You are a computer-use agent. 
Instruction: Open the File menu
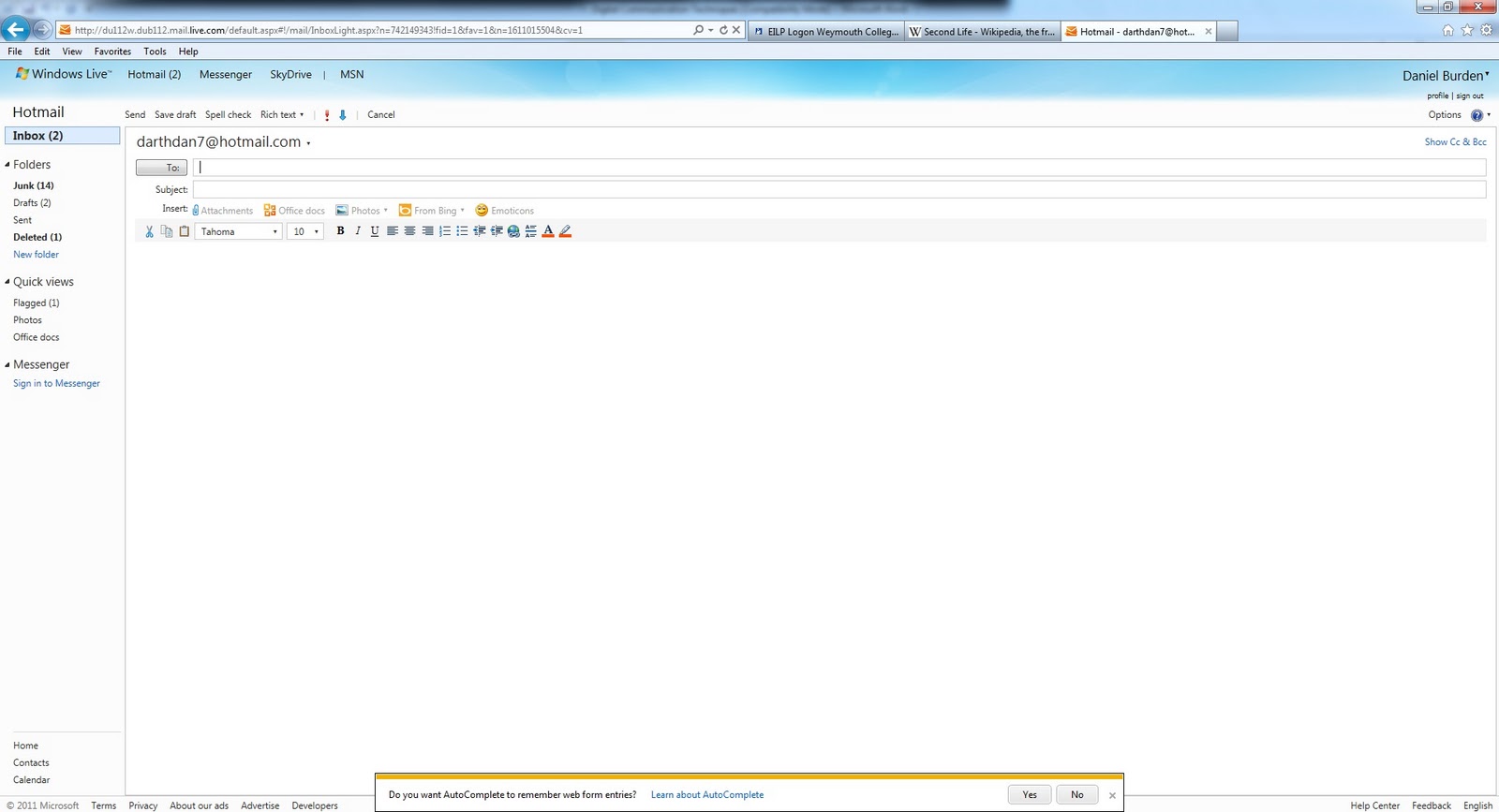tap(15, 52)
